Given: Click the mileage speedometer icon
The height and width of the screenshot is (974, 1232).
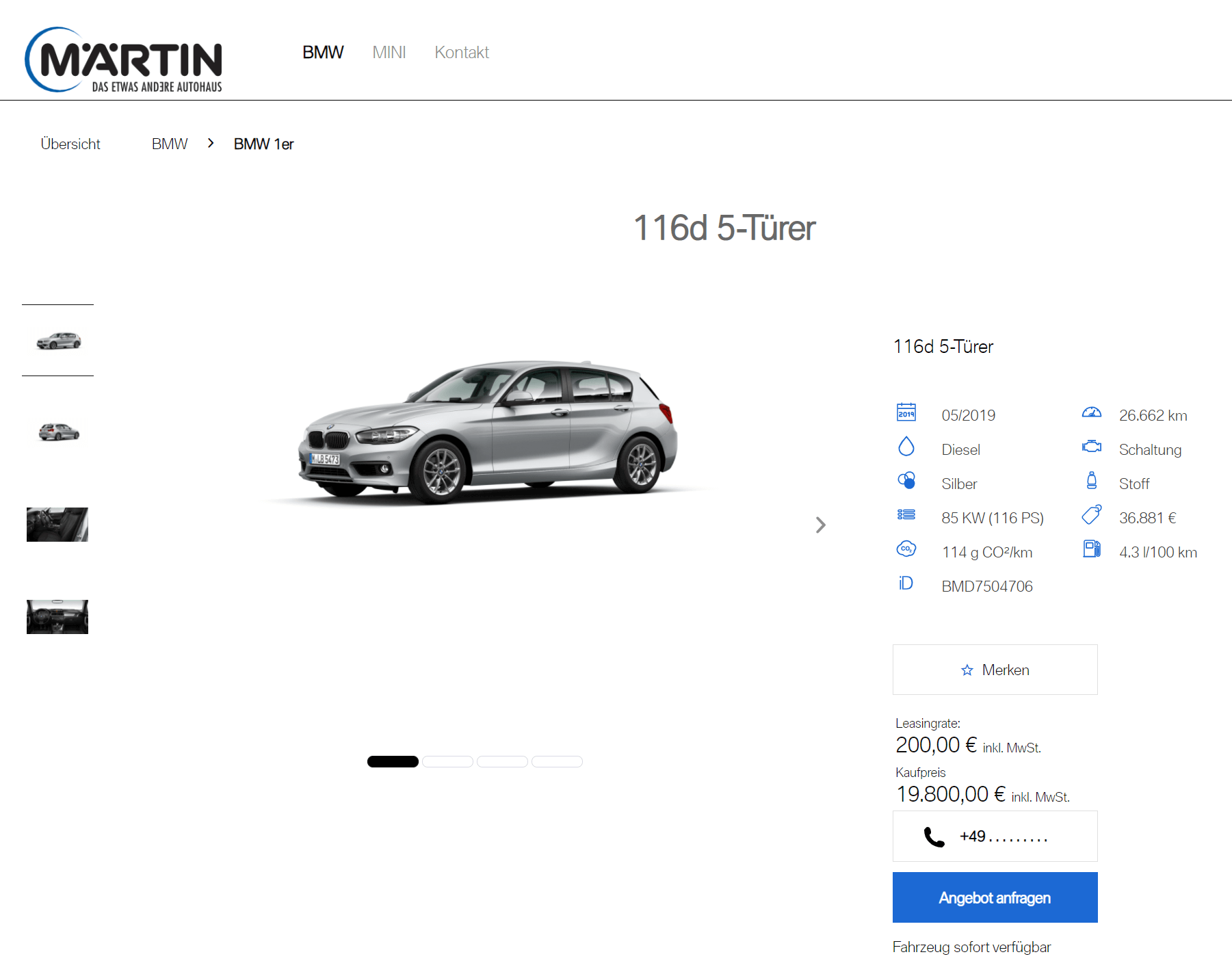Looking at the screenshot, I should (1092, 412).
